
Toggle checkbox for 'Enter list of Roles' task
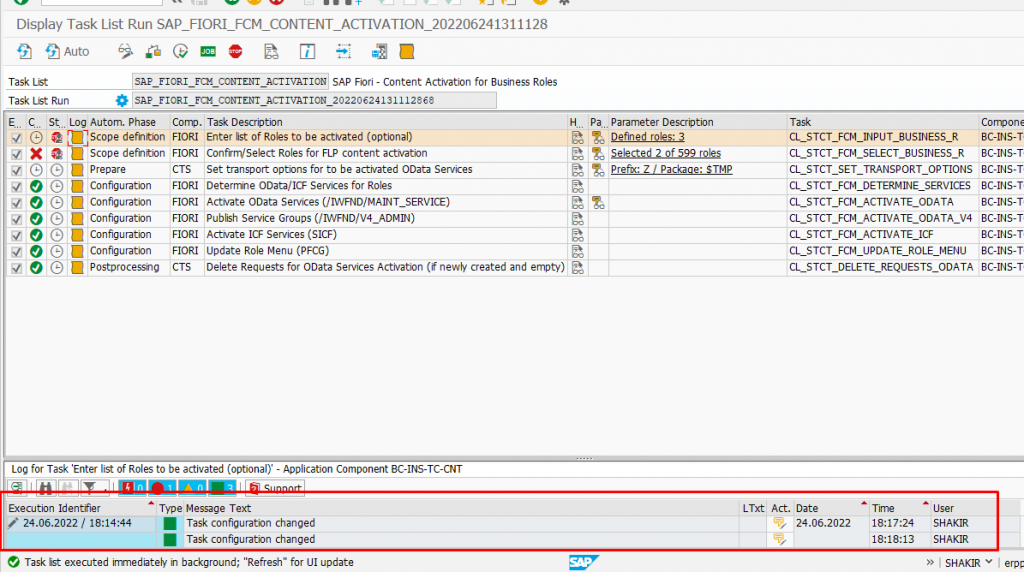tap(16, 138)
